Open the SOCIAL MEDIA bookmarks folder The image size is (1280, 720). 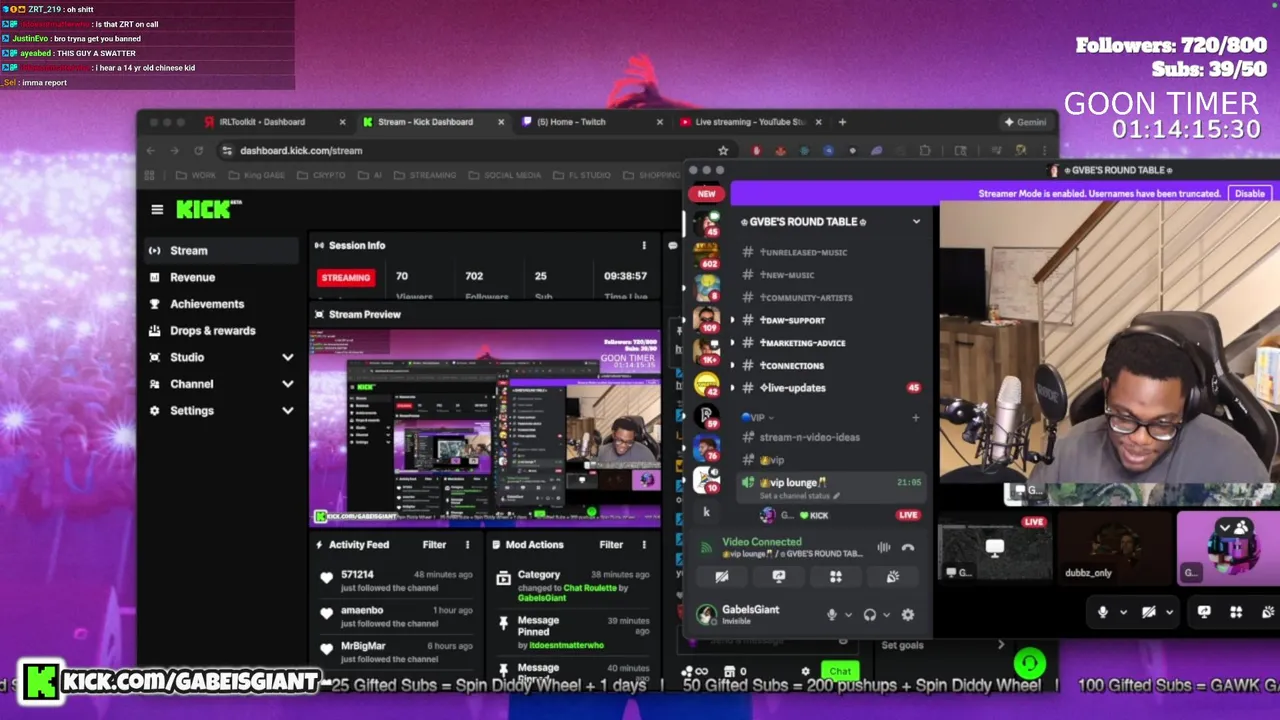click(504, 175)
